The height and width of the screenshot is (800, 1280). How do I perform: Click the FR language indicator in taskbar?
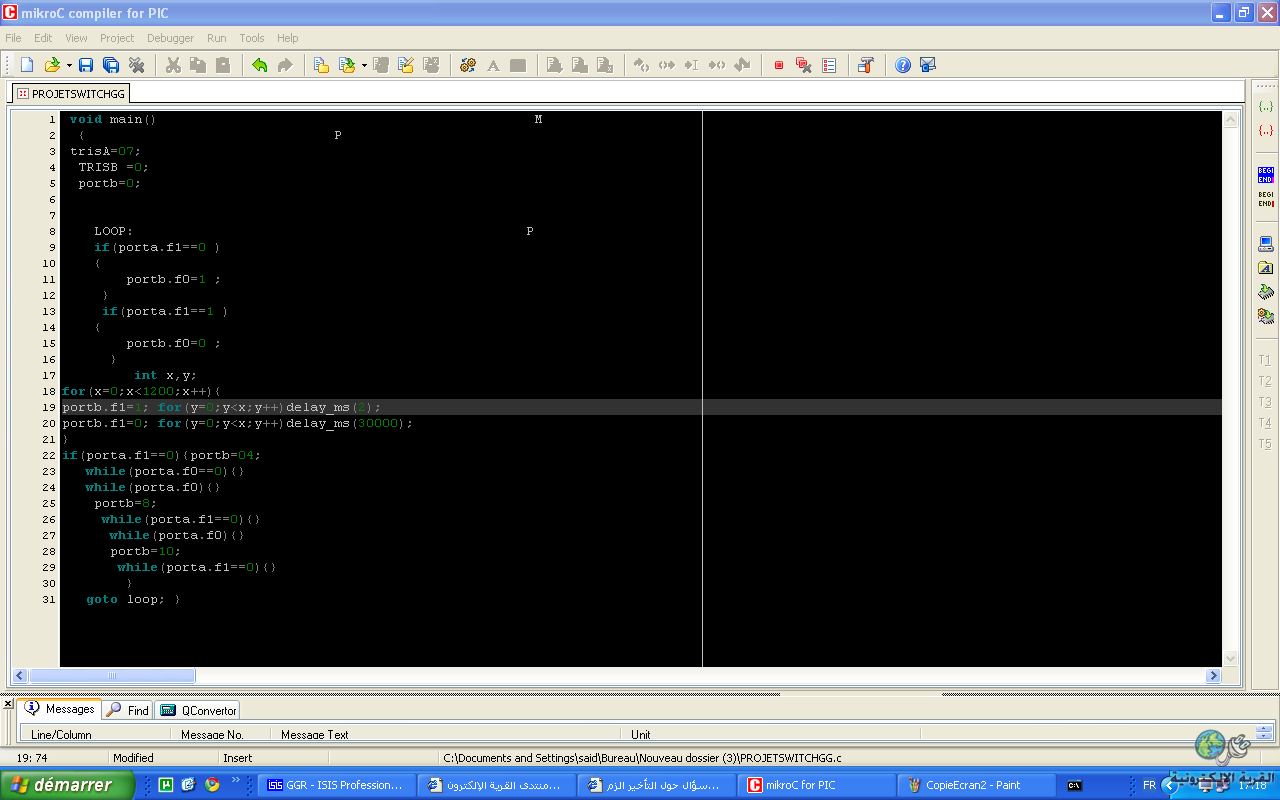point(1150,785)
